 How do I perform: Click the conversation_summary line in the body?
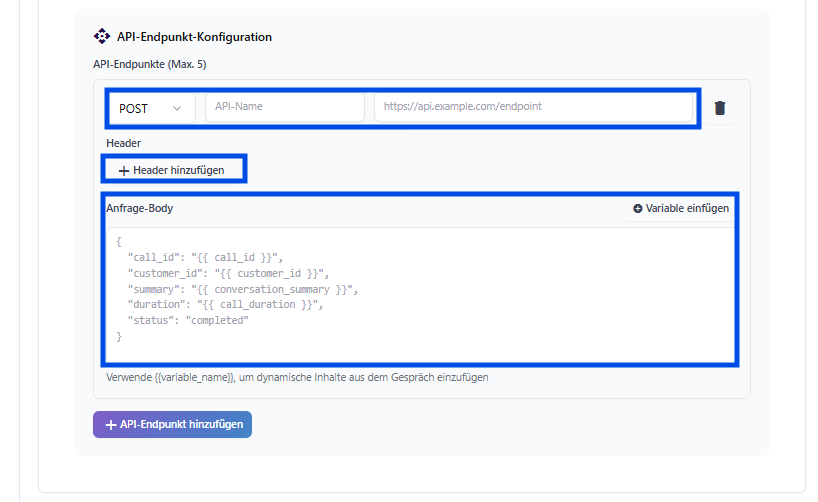pyautogui.click(x=241, y=289)
